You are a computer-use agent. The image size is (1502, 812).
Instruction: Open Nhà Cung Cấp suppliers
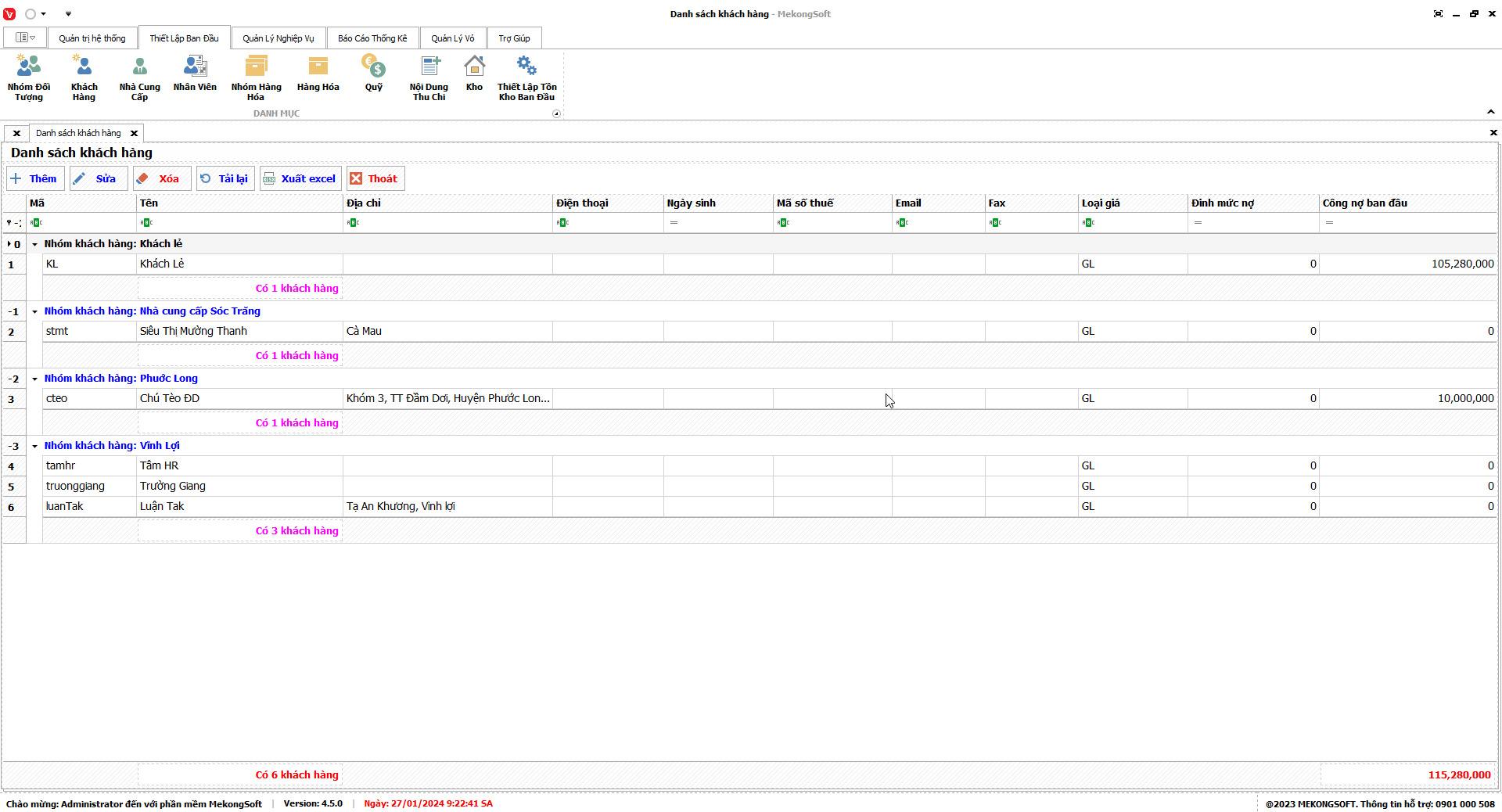[x=139, y=78]
